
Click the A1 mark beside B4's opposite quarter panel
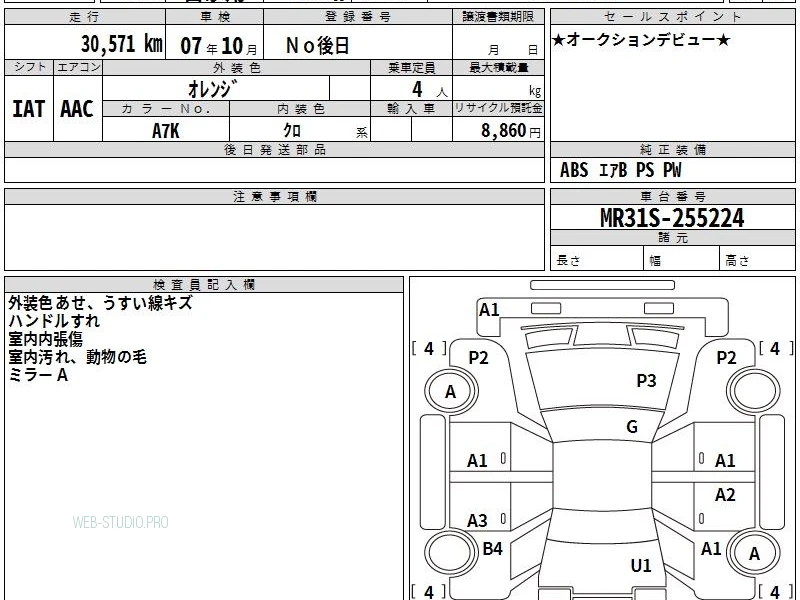point(711,549)
